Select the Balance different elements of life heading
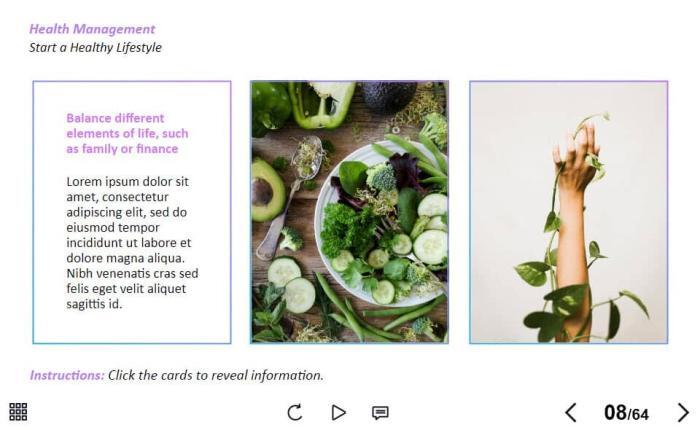The height and width of the screenshot is (430, 700). [x=127, y=134]
